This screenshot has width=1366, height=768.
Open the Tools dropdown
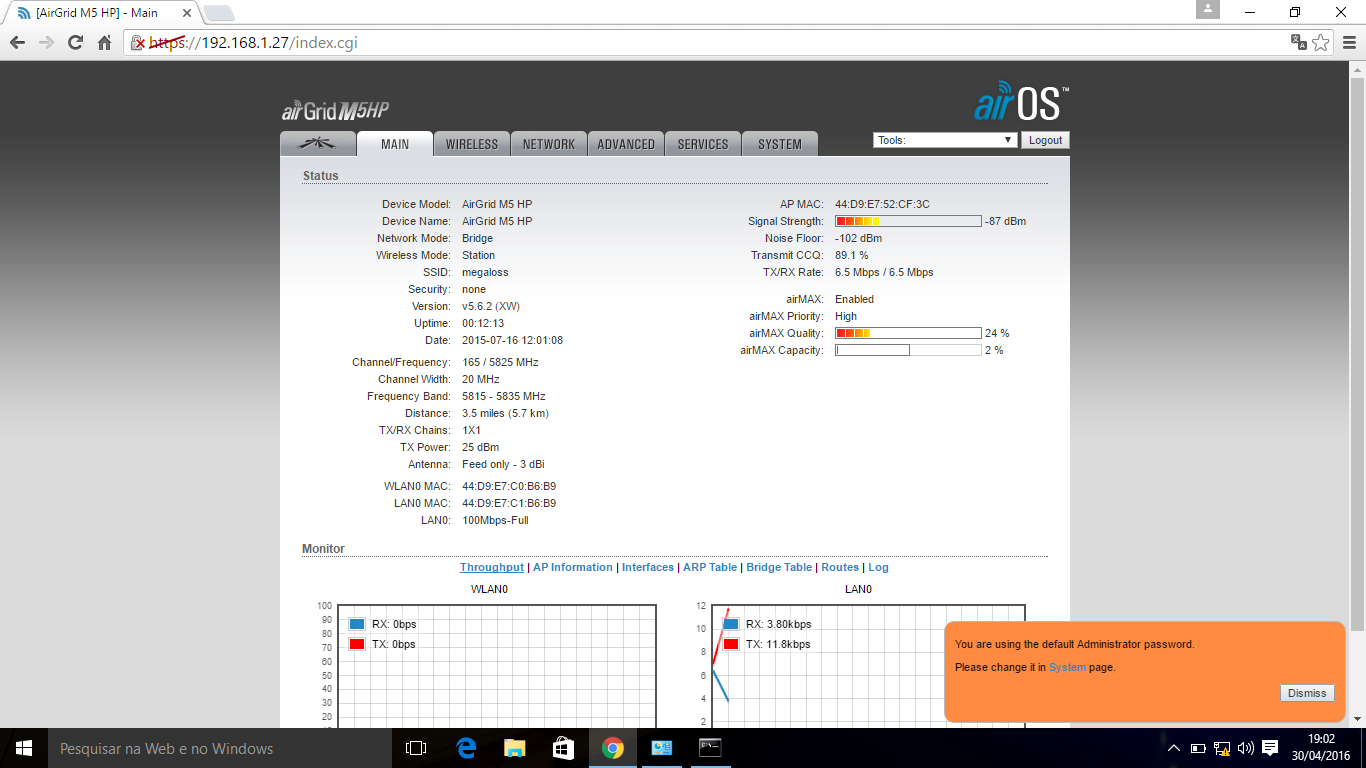pos(945,140)
